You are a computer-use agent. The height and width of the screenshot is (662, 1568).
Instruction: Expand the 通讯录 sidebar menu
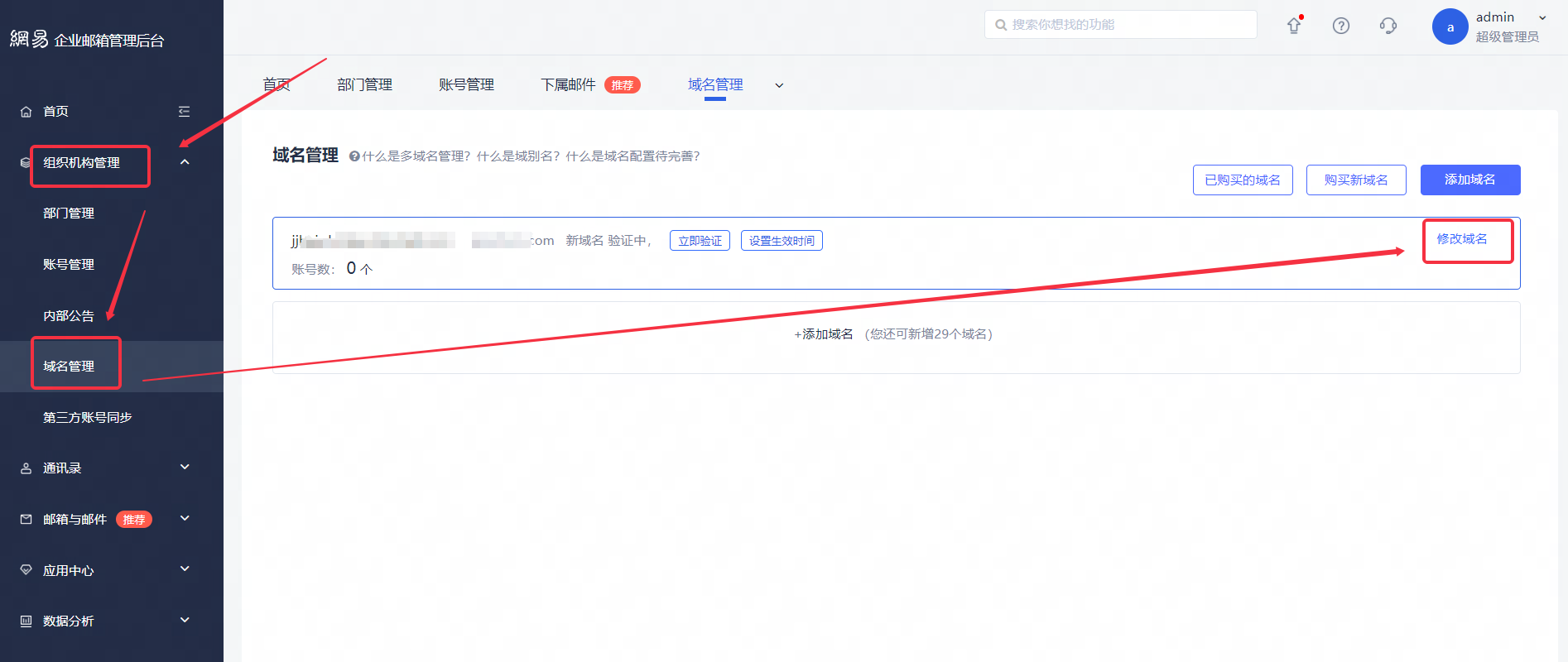[x=185, y=468]
